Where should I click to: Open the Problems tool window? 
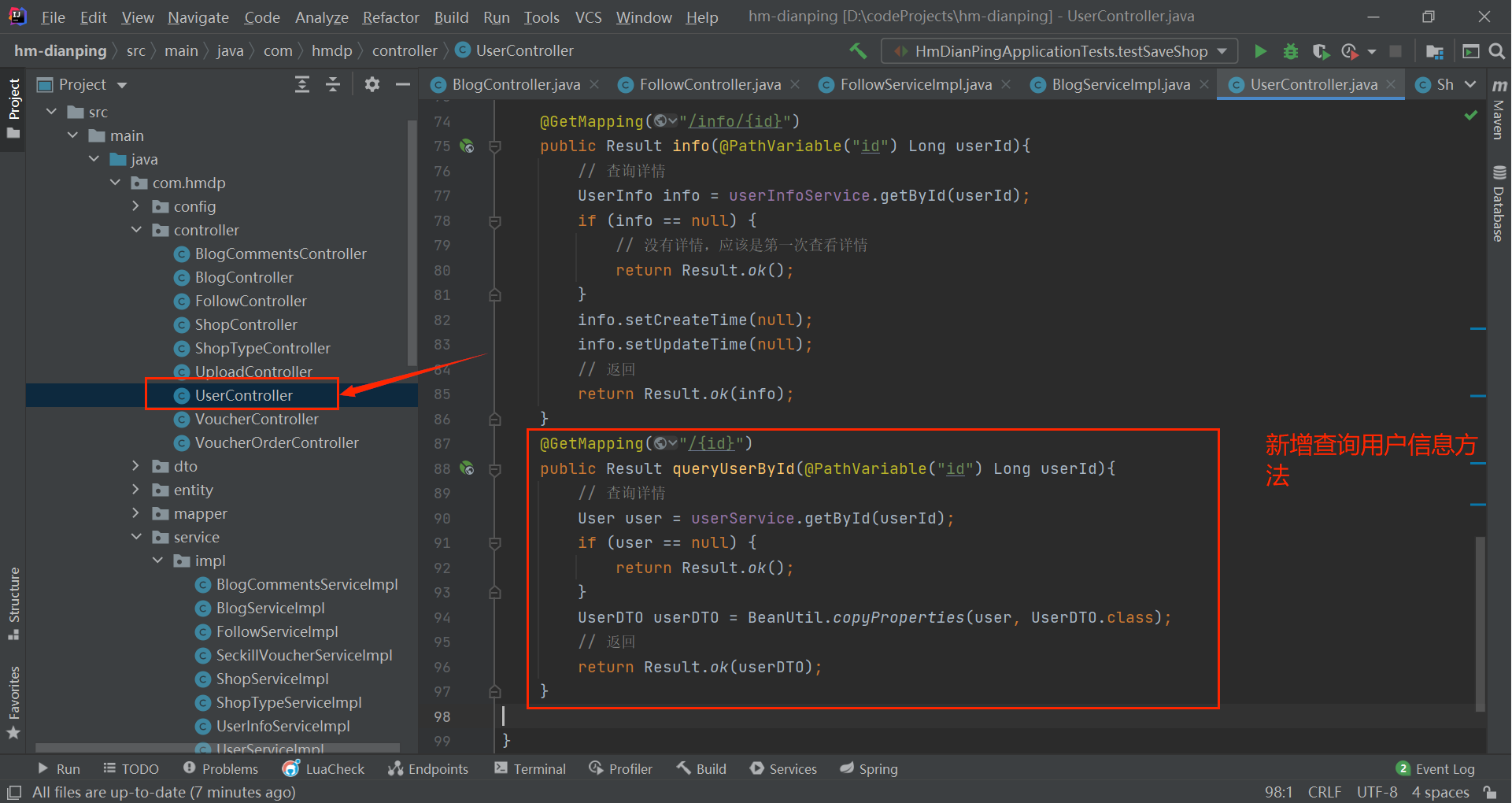[220, 769]
